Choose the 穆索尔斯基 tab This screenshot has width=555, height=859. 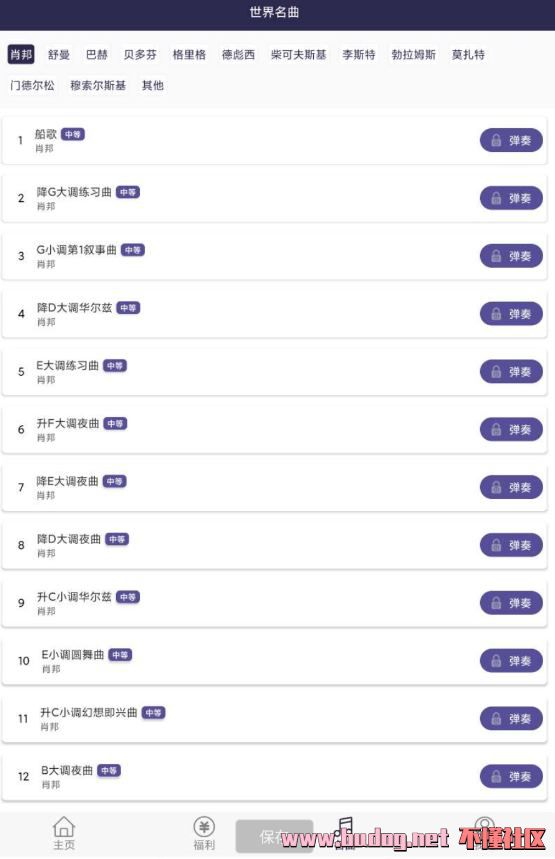98,85
